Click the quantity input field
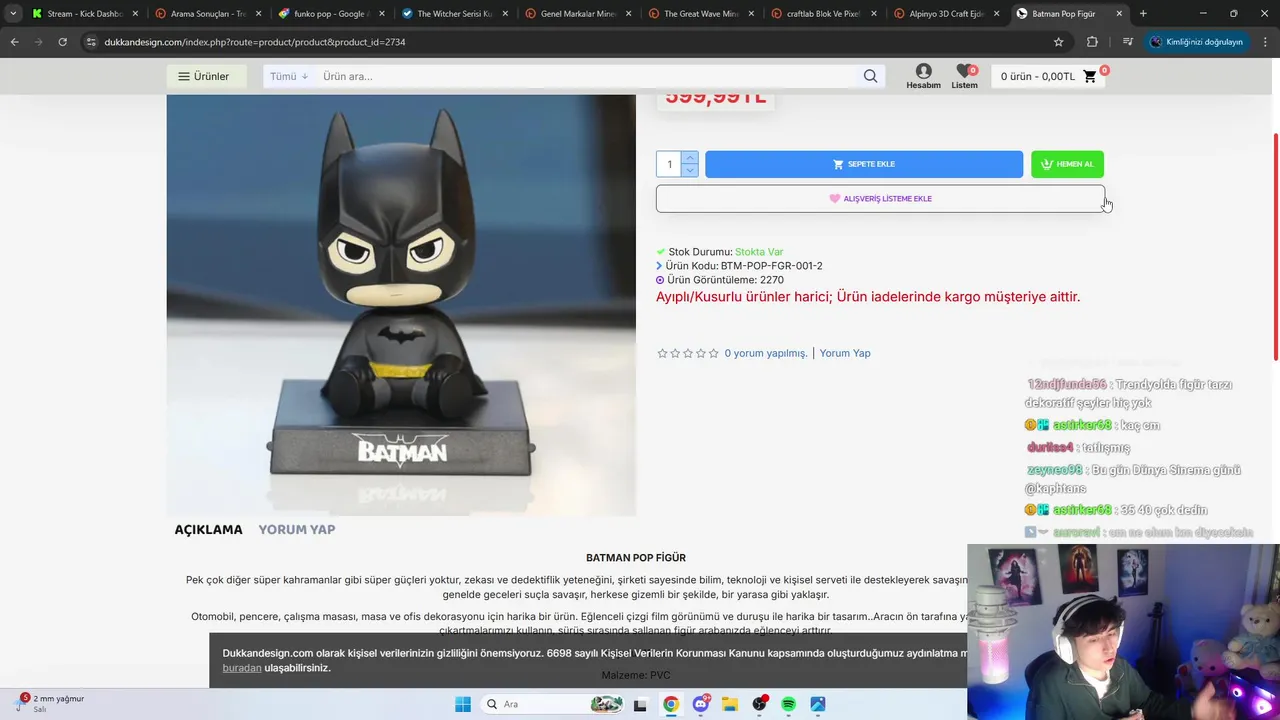1280x720 pixels. pyautogui.click(x=669, y=164)
